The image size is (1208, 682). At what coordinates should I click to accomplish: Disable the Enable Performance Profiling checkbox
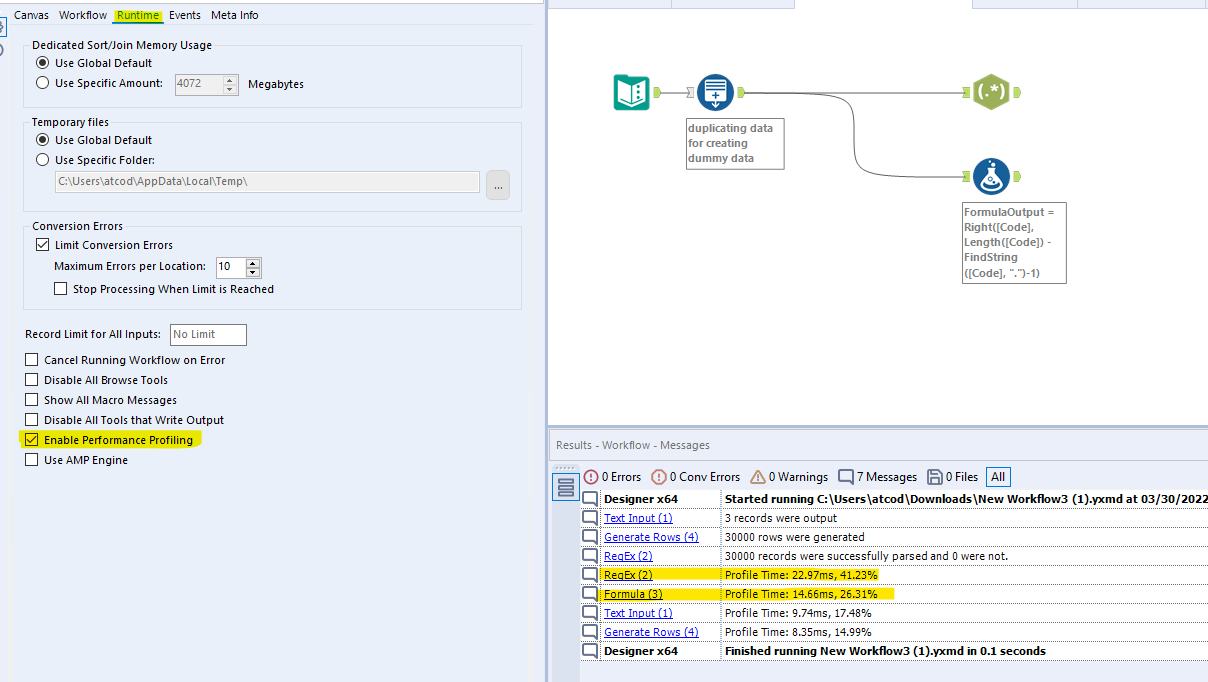click(30, 440)
